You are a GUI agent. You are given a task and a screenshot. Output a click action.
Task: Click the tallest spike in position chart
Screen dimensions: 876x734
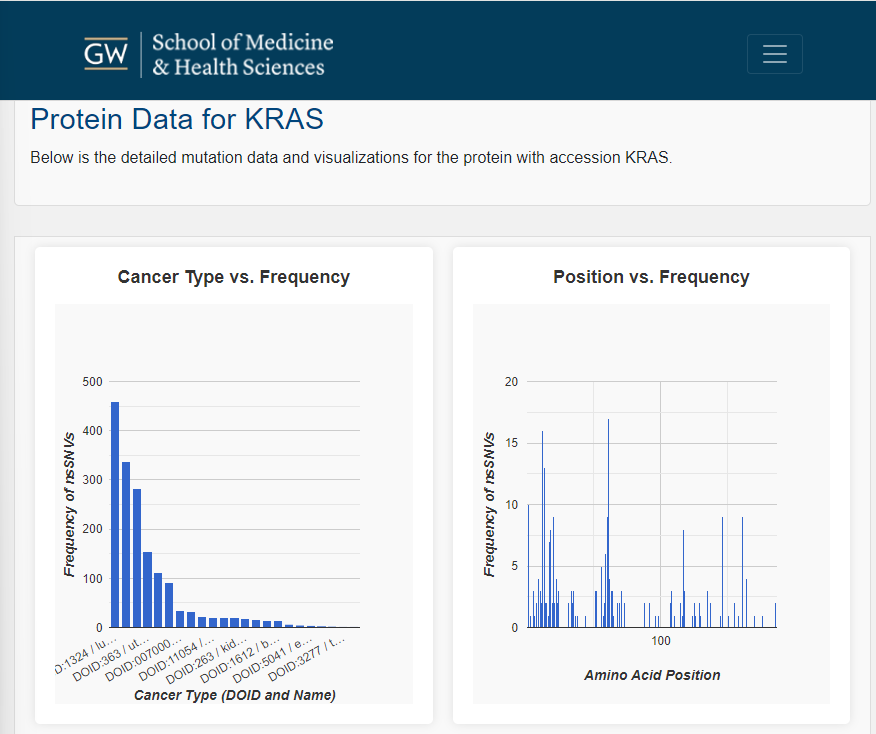click(x=608, y=523)
